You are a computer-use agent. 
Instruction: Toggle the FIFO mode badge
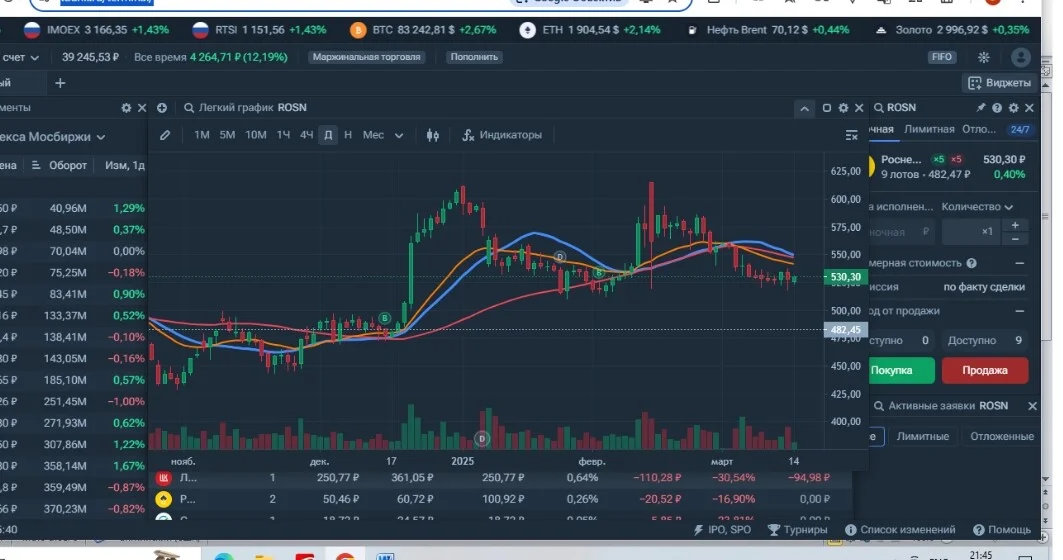(x=942, y=57)
